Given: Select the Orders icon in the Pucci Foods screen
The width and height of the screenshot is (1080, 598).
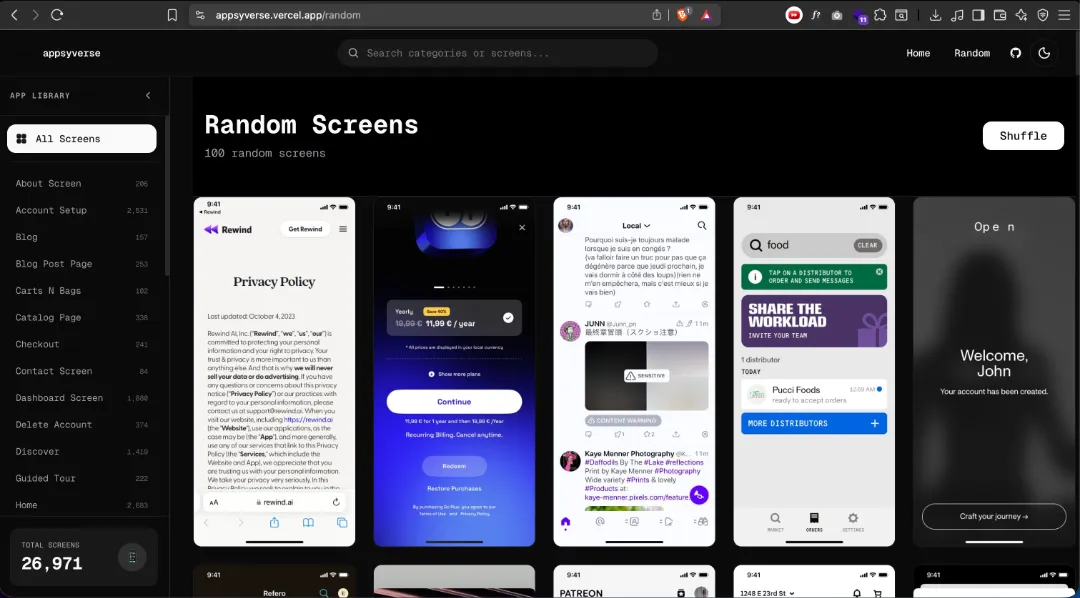Looking at the screenshot, I should pos(813,519).
